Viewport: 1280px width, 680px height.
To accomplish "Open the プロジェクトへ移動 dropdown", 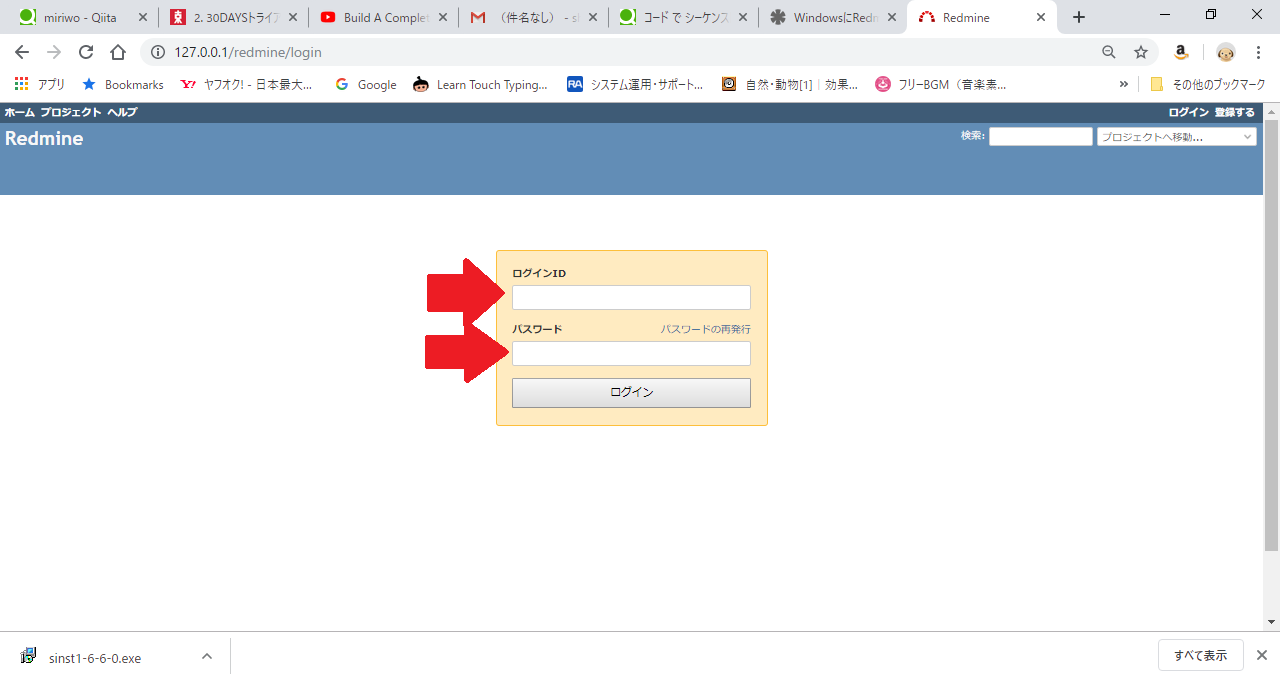I will point(1176,136).
